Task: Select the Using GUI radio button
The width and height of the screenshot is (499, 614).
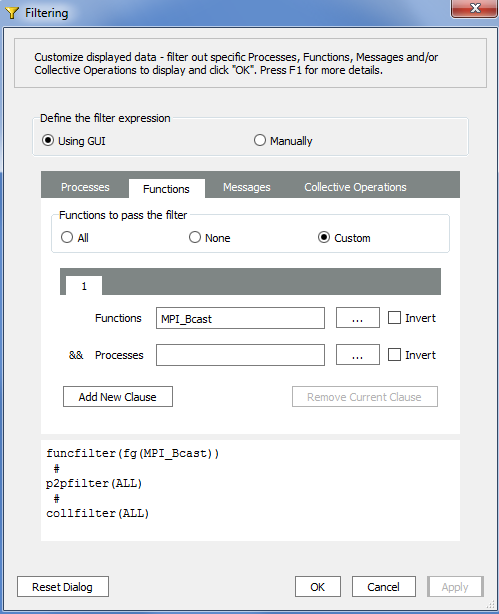Action: point(48,140)
